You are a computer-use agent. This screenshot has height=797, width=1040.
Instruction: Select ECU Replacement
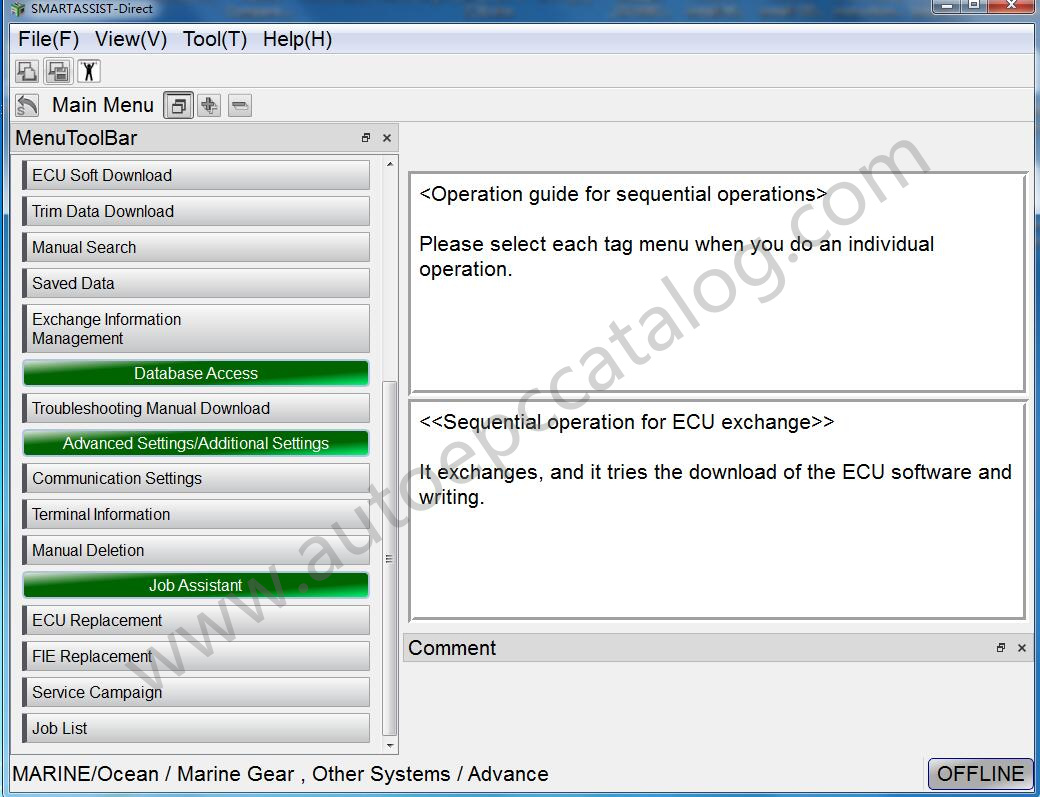[x=196, y=620]
